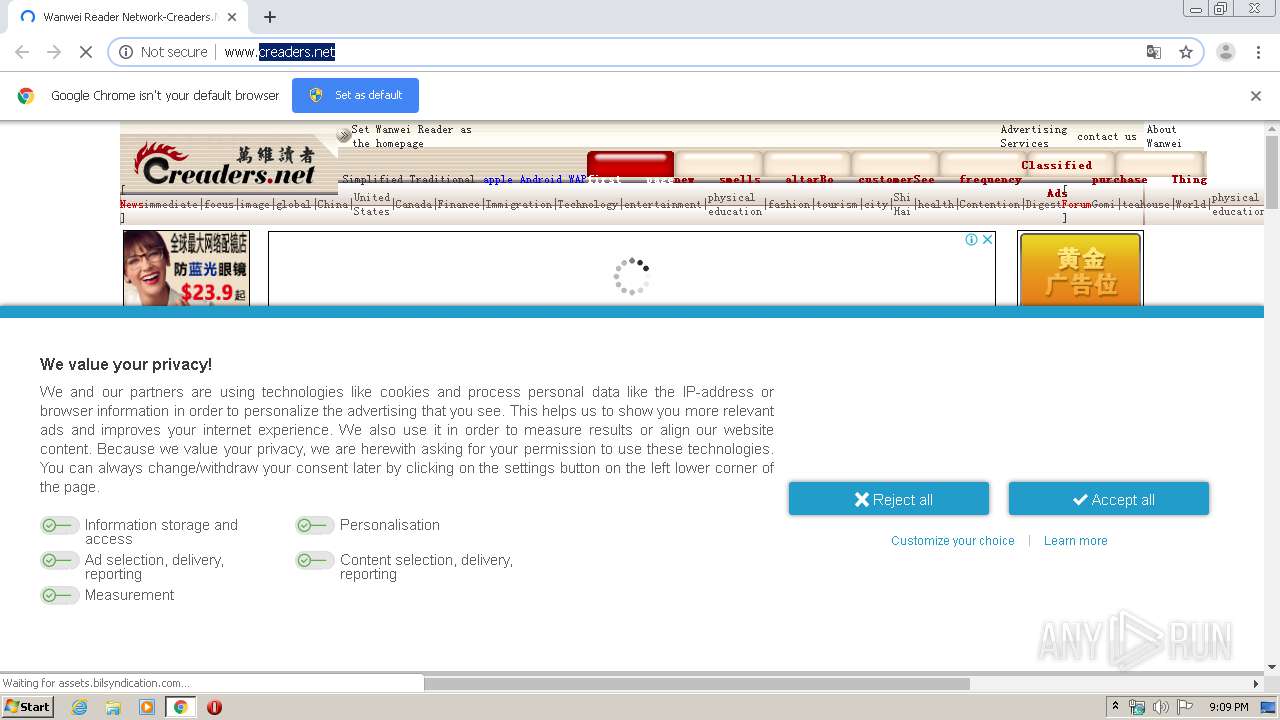Image resolution: width=1280 pixels, height=720 pixels.
Task: Open the gold advertisement slot thumbnail
Action: point(1080,268)
